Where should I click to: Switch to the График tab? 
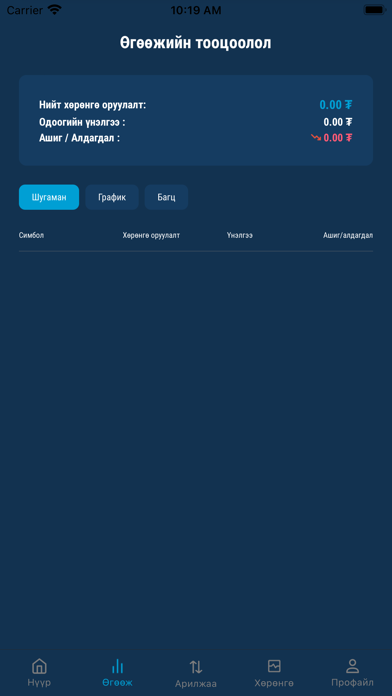(x=112, y=197)
